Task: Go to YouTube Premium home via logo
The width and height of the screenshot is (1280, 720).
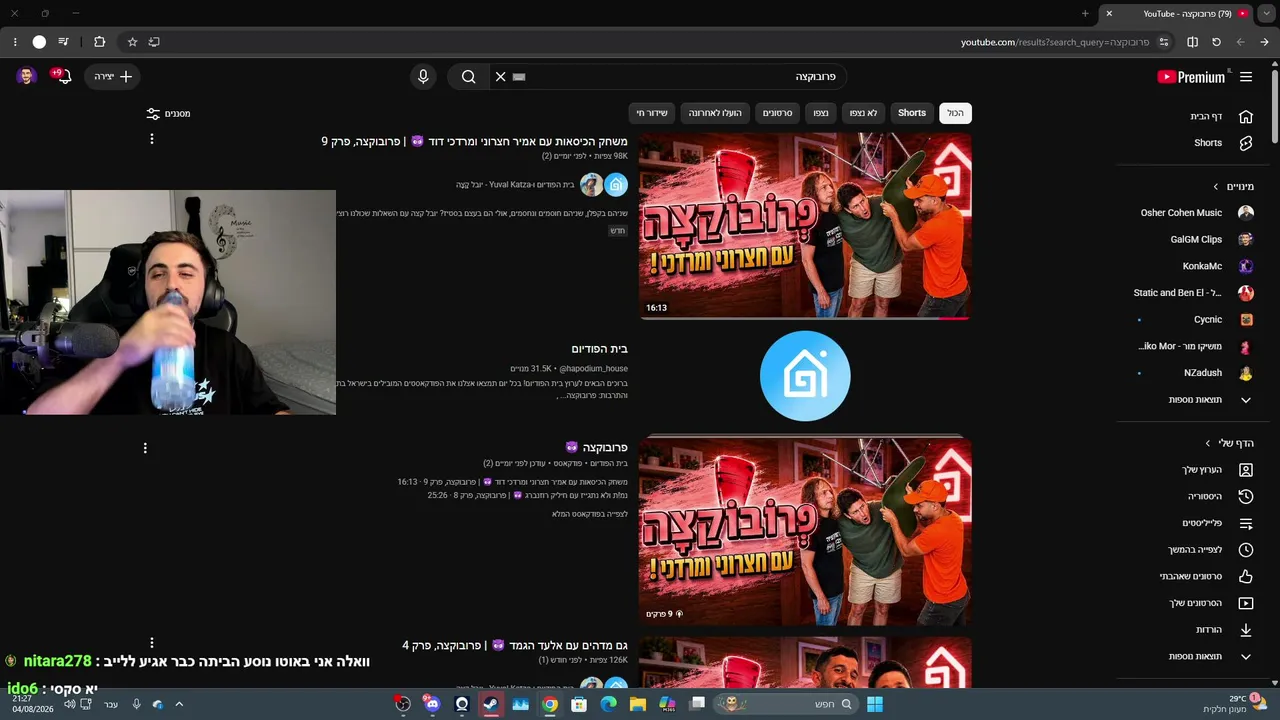Action: [1191, 77]
